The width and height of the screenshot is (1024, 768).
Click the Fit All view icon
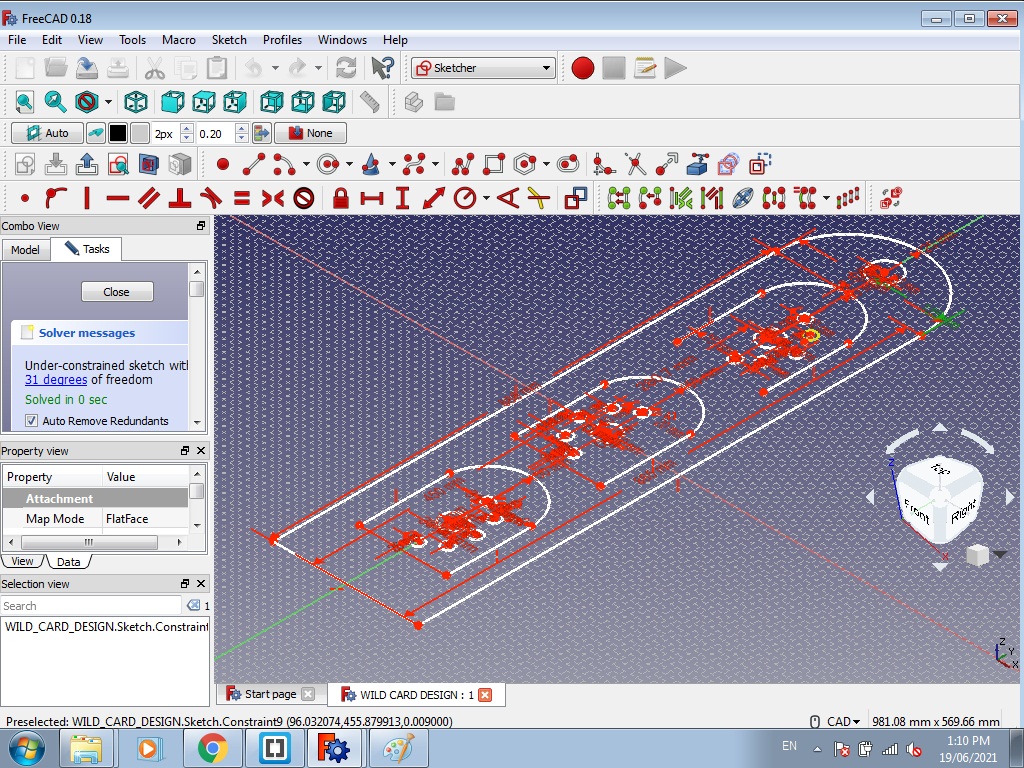click(x=25, y=102)
